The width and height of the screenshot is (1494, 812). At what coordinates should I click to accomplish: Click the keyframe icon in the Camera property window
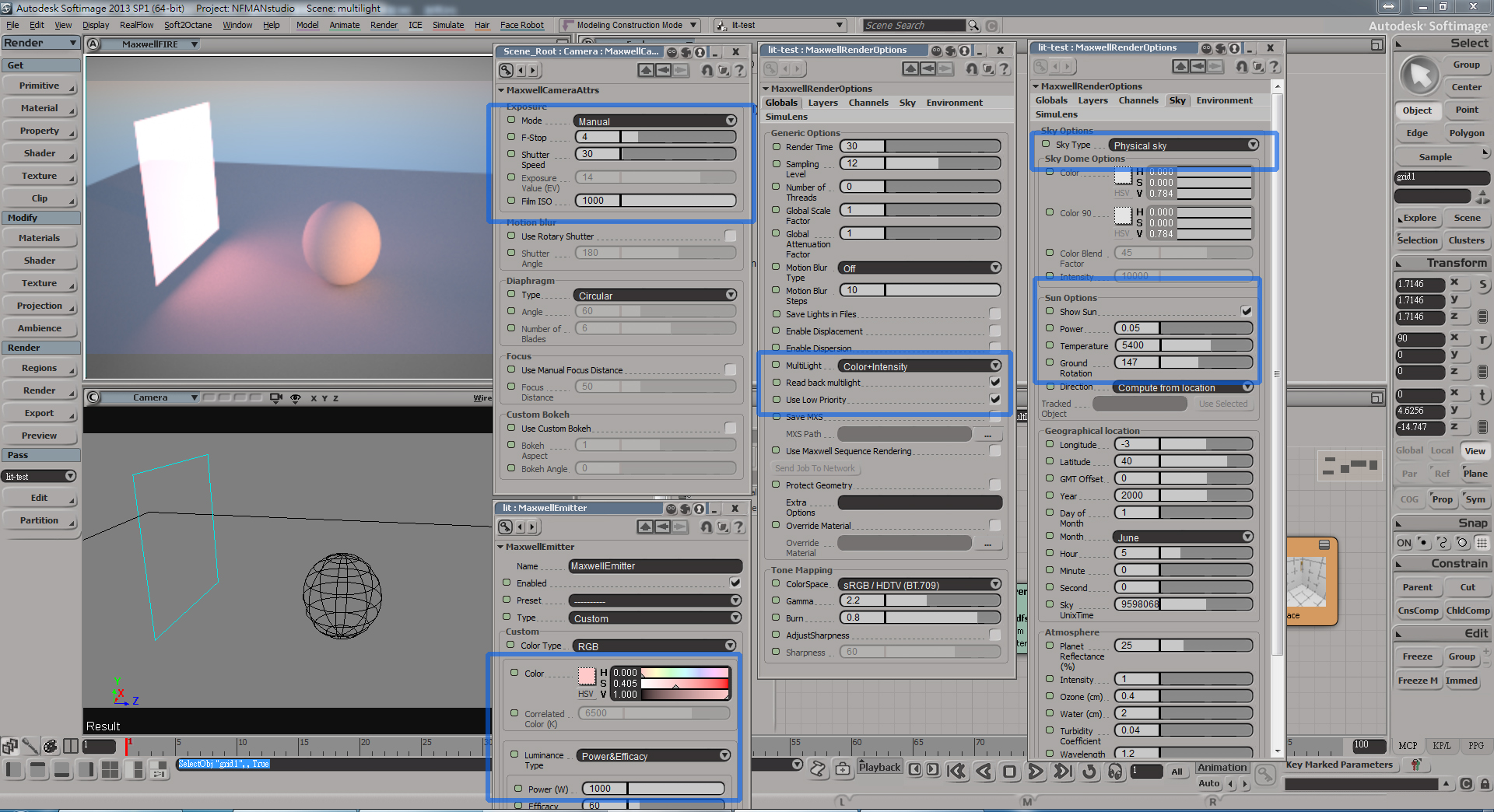[506, 71]
